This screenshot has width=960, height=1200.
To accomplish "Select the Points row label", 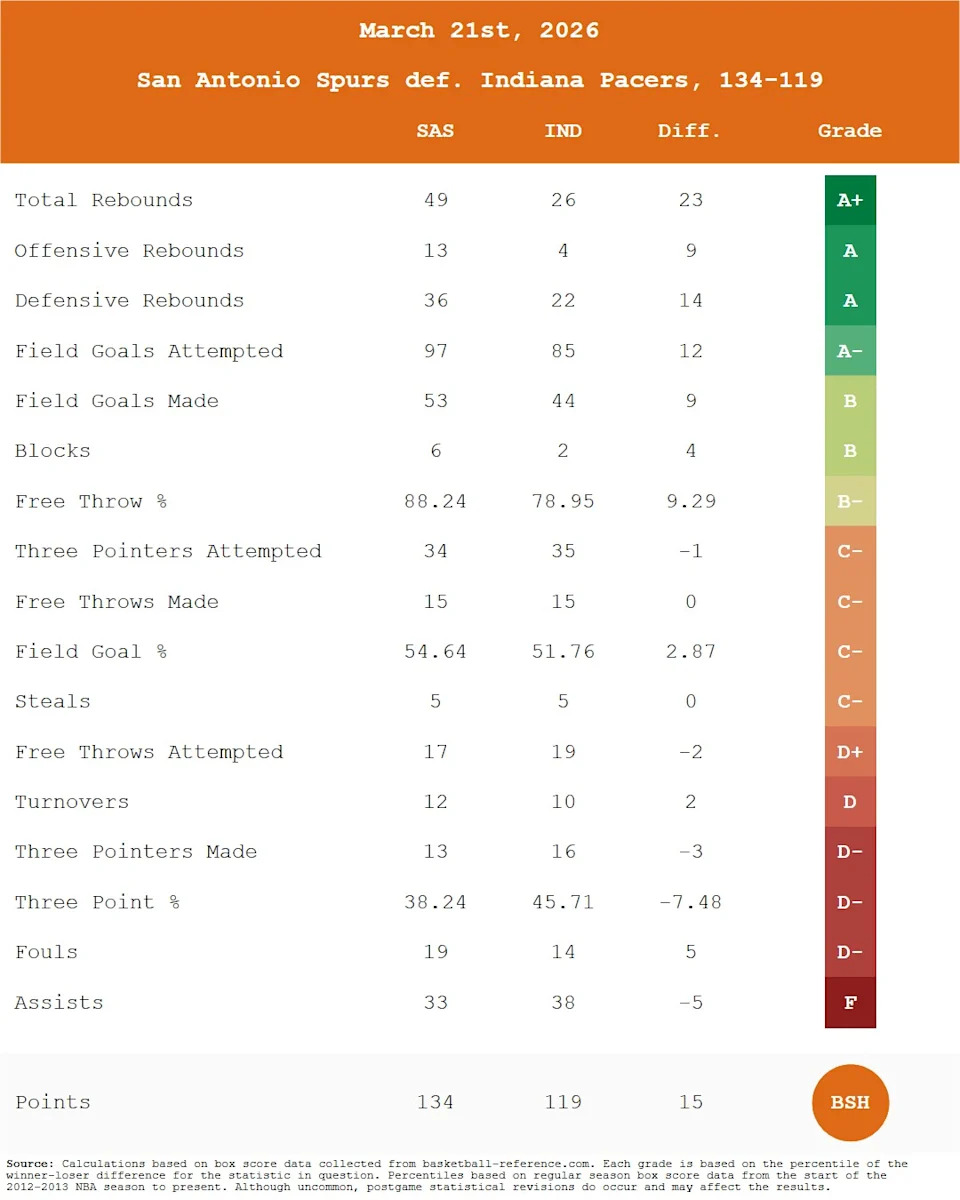I will (53, 1102).
